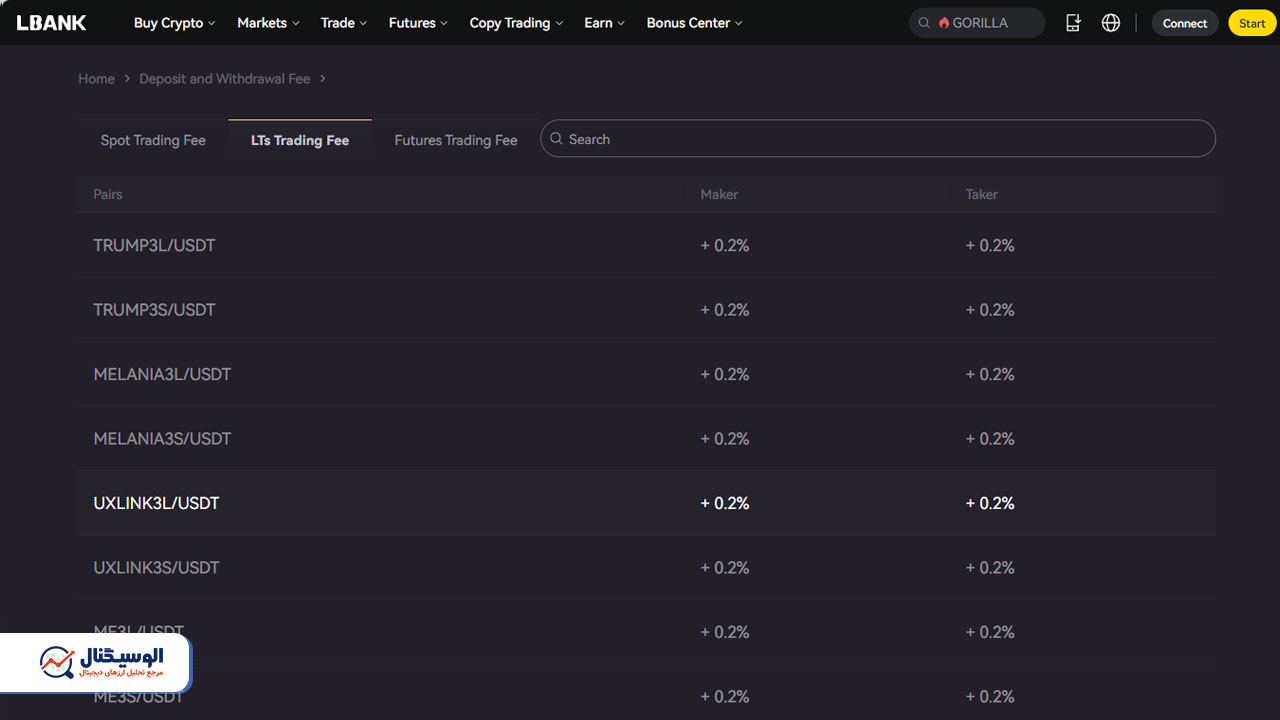Click Maker fee of MELANIA3S/USDT
This screenshot has height=720, width=1280.
coord(725,439)
